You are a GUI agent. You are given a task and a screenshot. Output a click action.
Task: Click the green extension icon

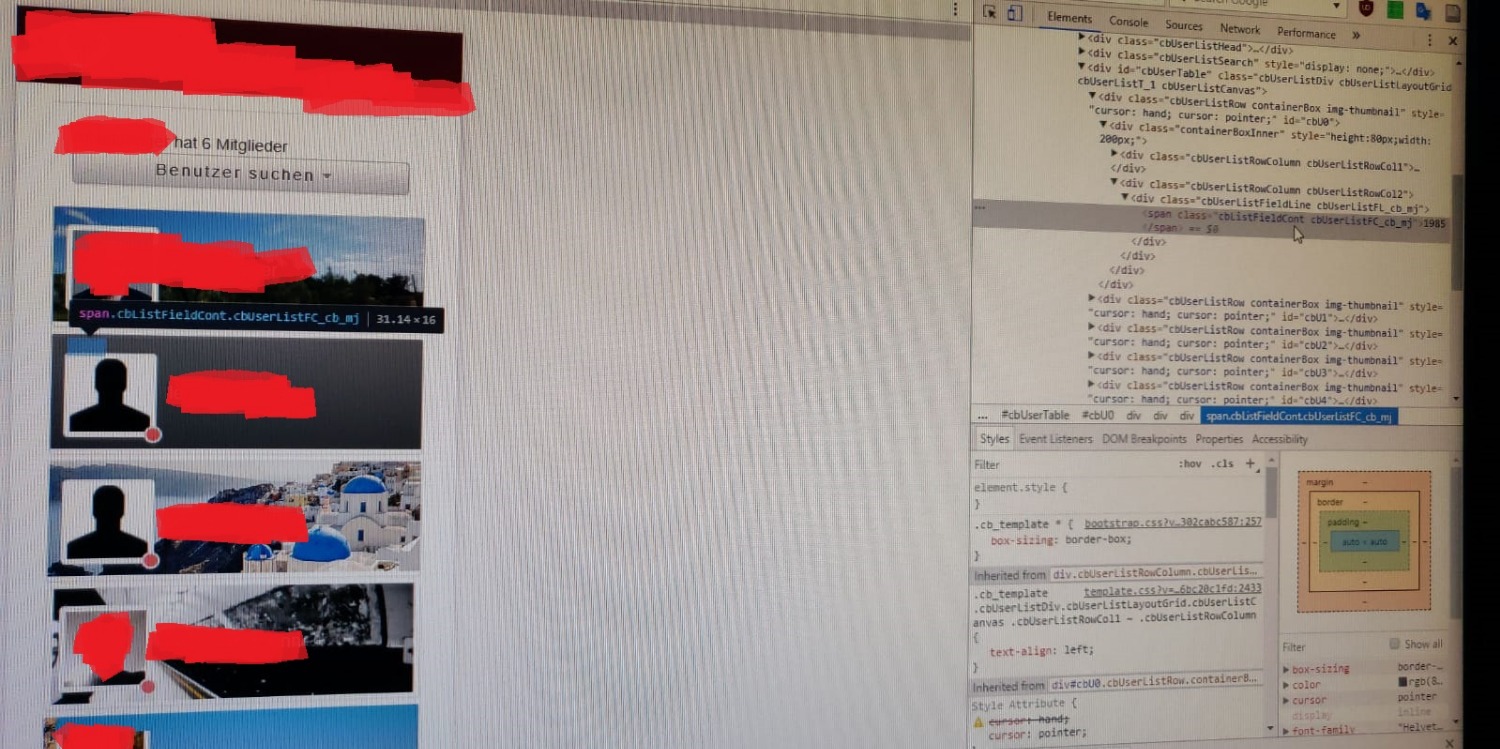[x=1395, y=10]
